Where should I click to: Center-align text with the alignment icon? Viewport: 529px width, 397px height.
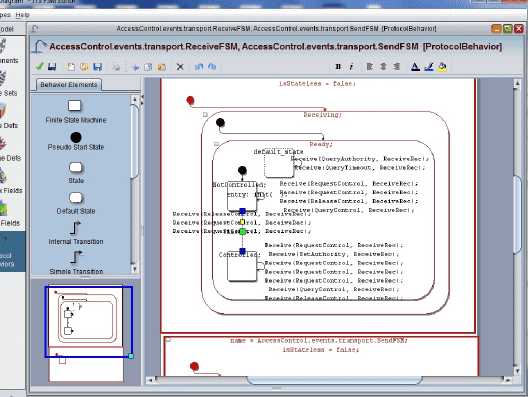pos(383,67)
